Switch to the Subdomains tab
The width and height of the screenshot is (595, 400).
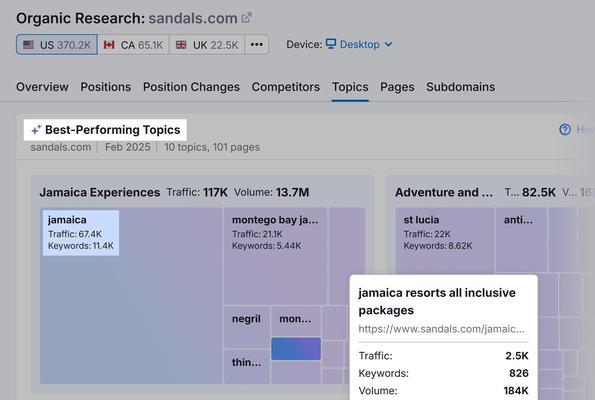coord(460,87)
